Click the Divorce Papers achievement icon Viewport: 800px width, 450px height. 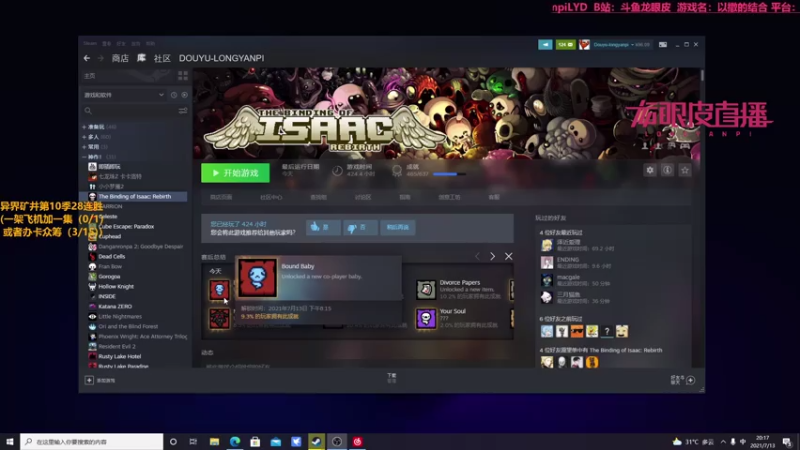426,289
